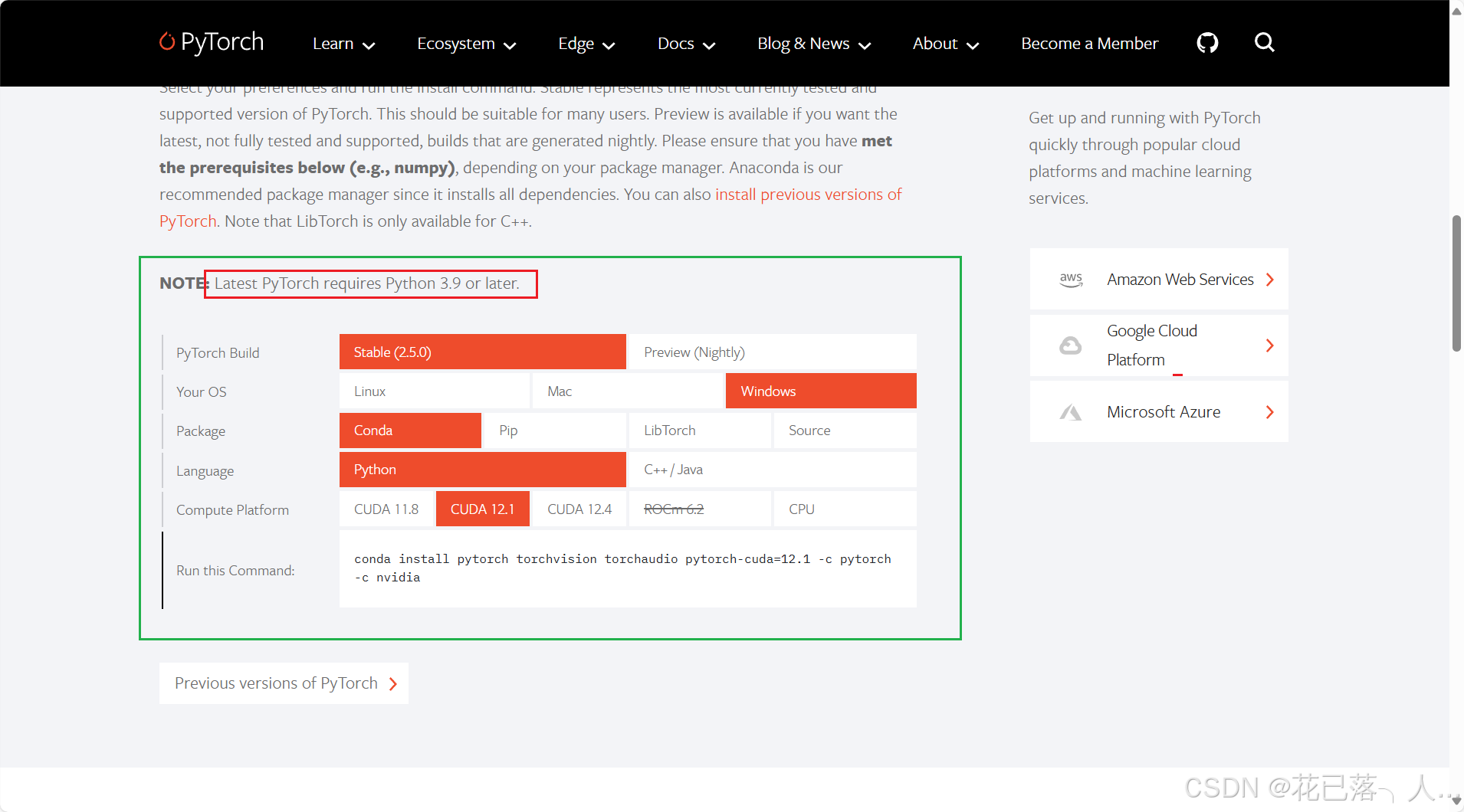Expand the Ecosystem menu
The height and width of the screenshot is (812, 1464).
[466, 44]
